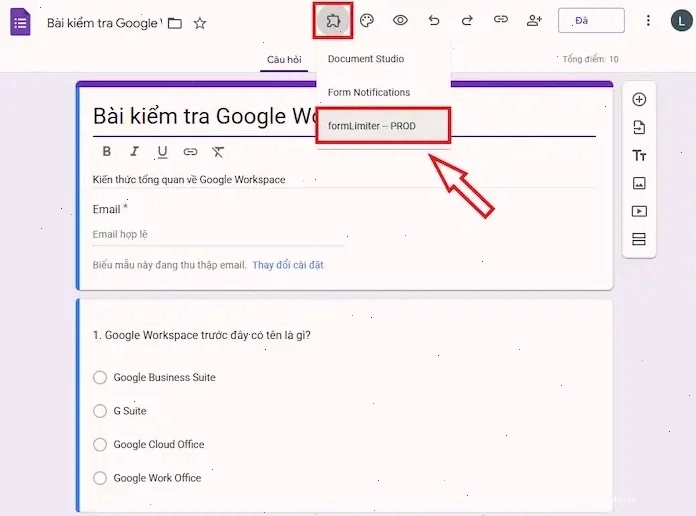This screenshot has width=696, height=516.
Task: Redo last change
Action: 467,20
